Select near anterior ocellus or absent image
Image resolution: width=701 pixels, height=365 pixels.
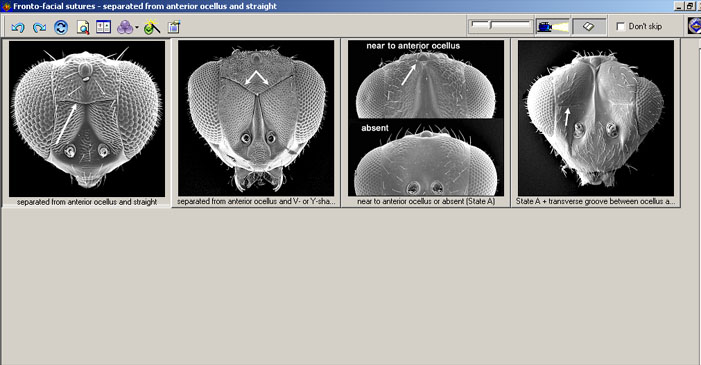click(x=426, y=119)
